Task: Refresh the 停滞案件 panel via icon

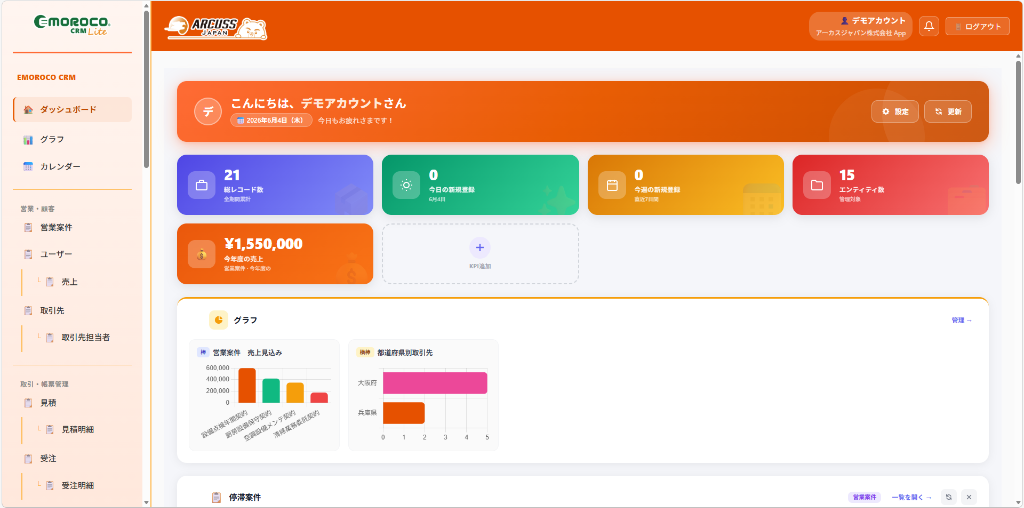Action: (x=949, y=497)
